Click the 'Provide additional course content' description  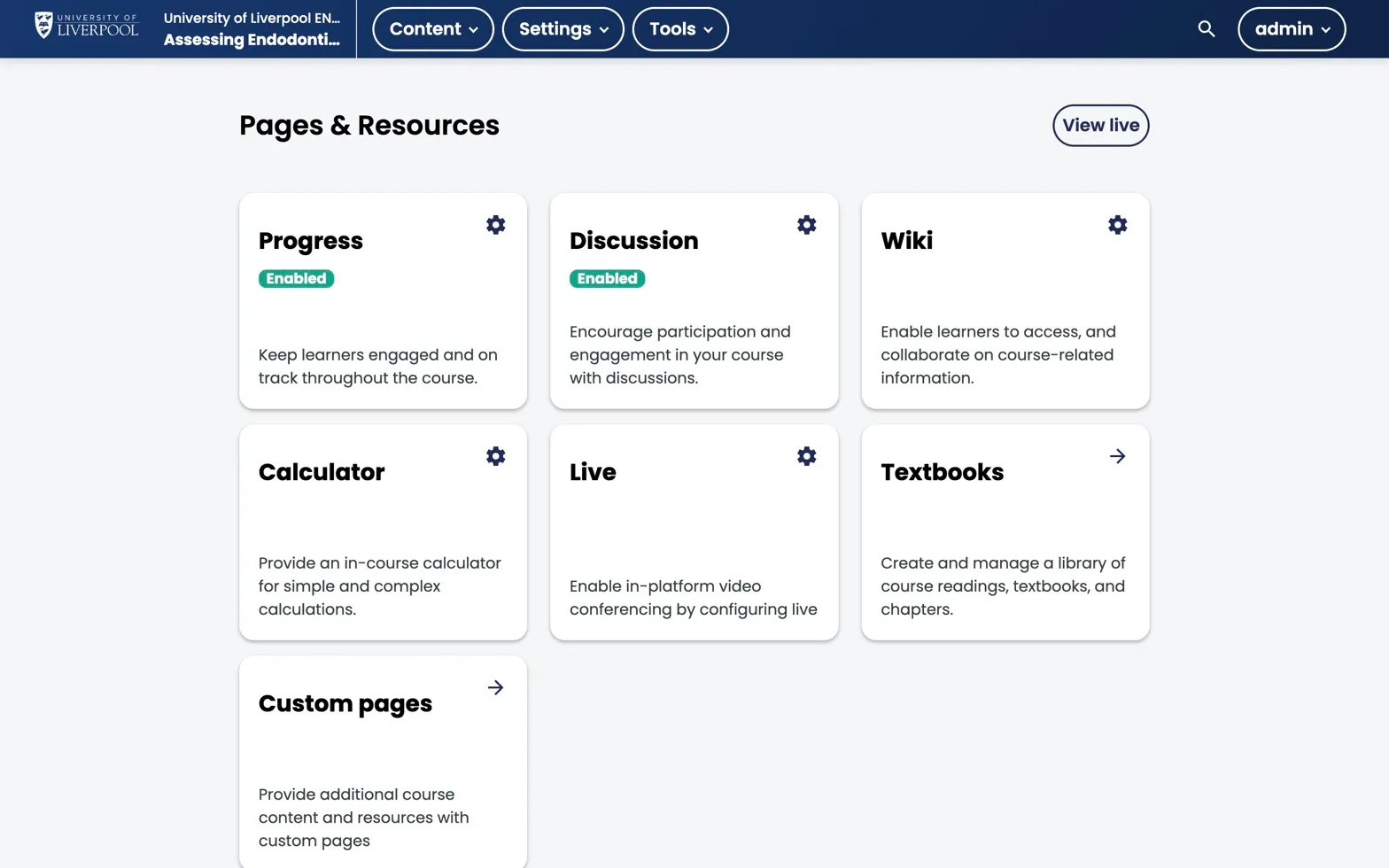(x=364, y=817)
